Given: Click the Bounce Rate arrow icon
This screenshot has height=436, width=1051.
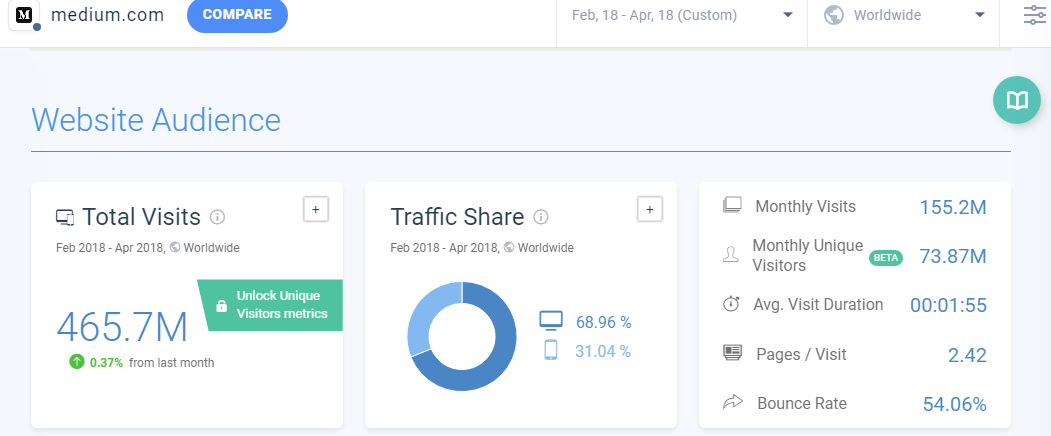Looking at the screenshot, I should [733, 402].
